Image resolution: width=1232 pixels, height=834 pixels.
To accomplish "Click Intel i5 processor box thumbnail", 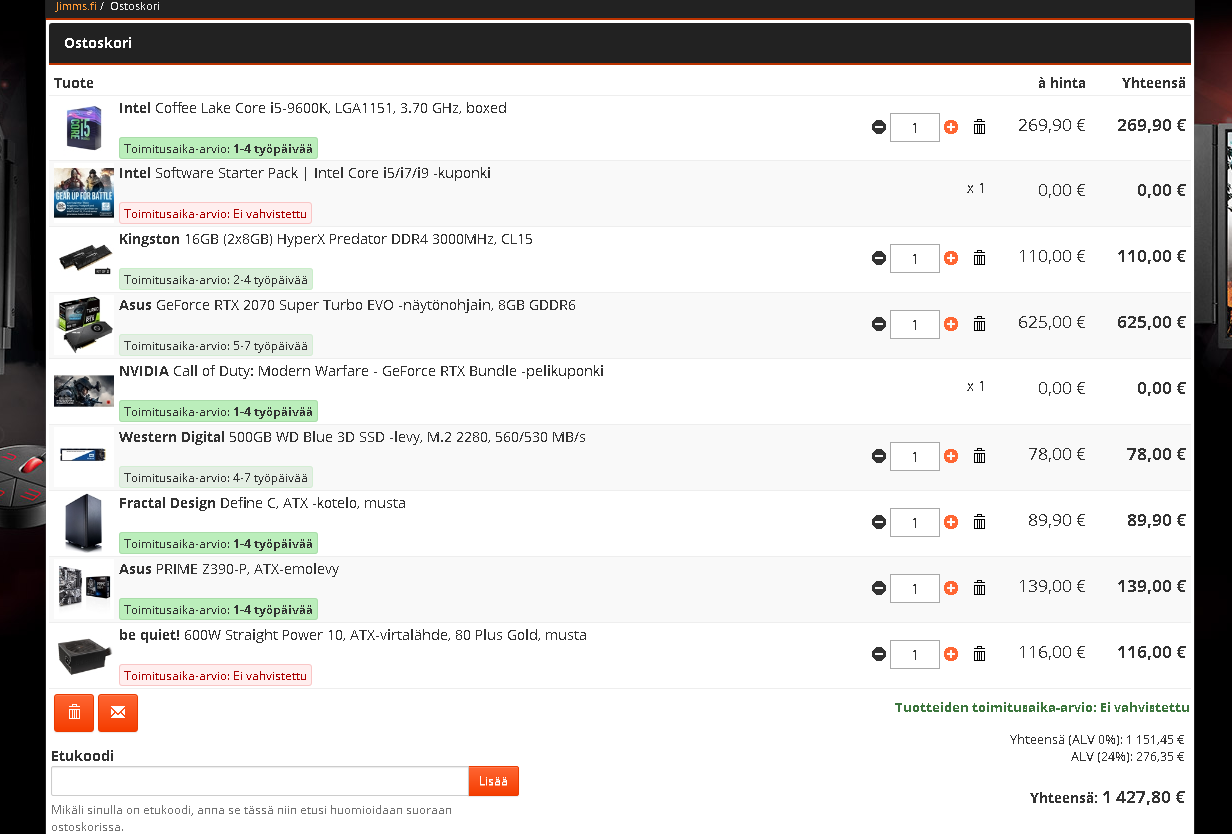I will pyautogui.click(x=84, y=128).
